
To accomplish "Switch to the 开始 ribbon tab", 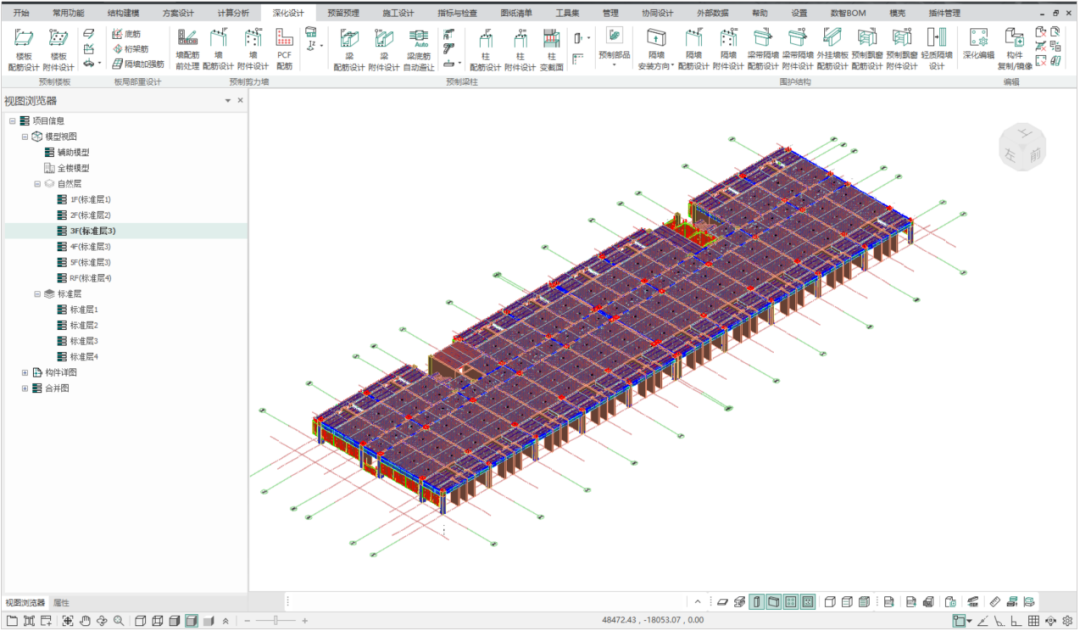I will [21, 13].
